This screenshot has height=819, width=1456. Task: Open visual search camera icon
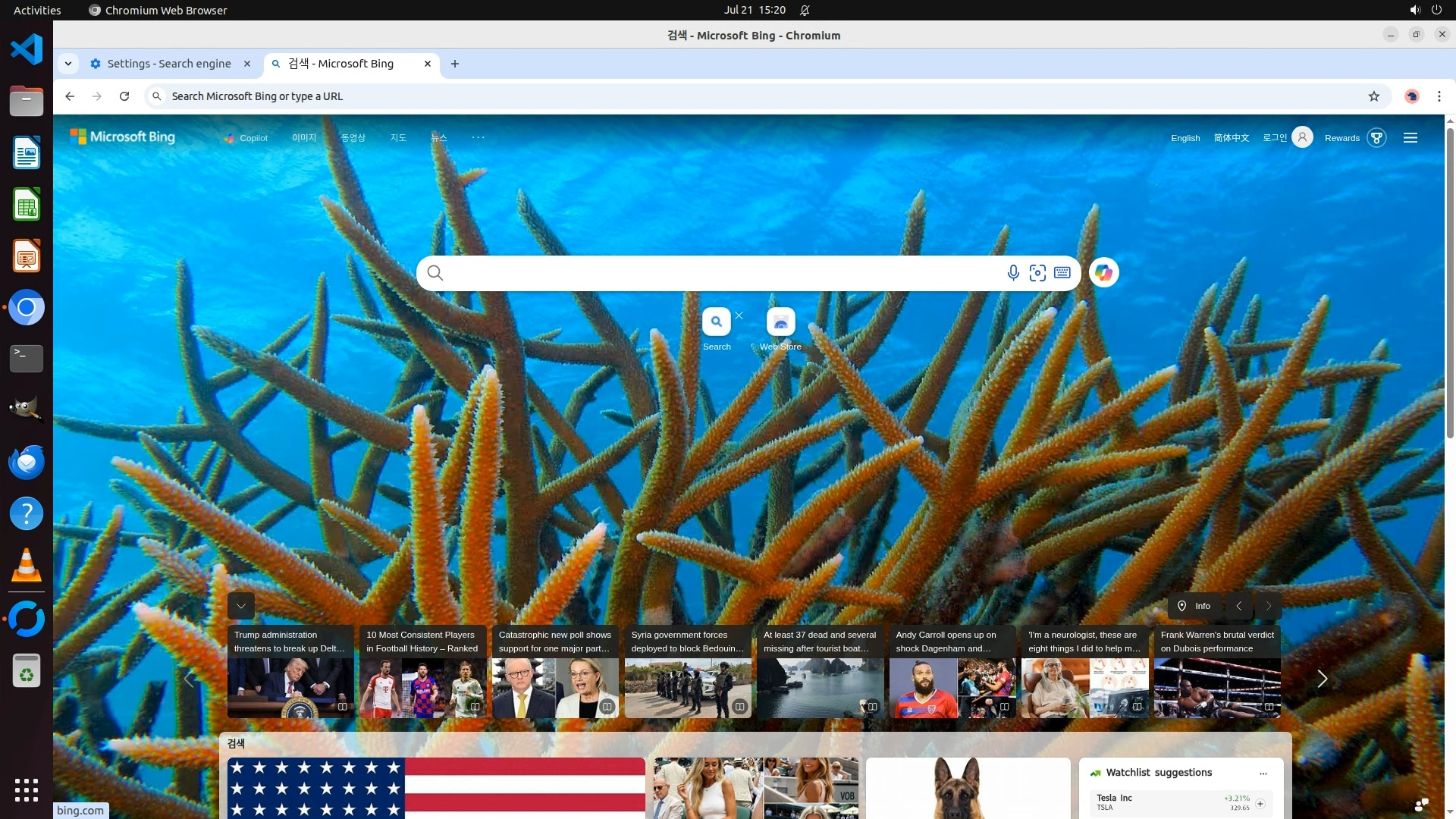[1037, 273]
